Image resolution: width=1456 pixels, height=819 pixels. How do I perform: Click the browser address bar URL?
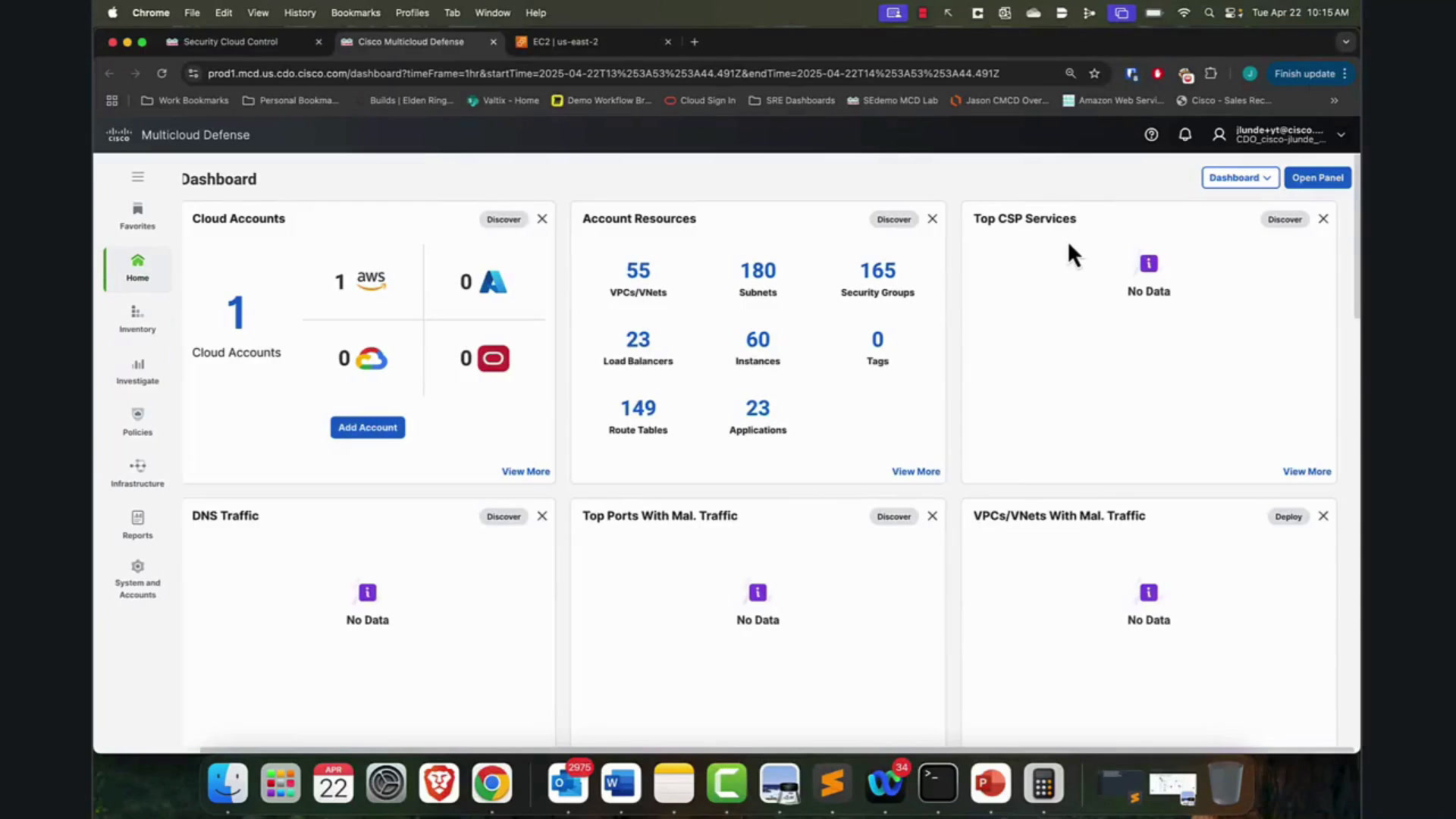(x=603, y=74)
